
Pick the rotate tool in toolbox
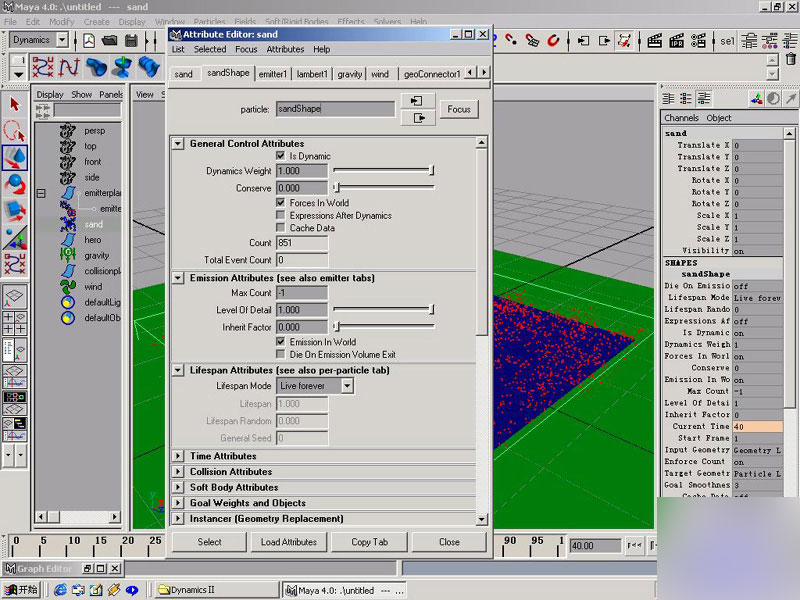14,184
